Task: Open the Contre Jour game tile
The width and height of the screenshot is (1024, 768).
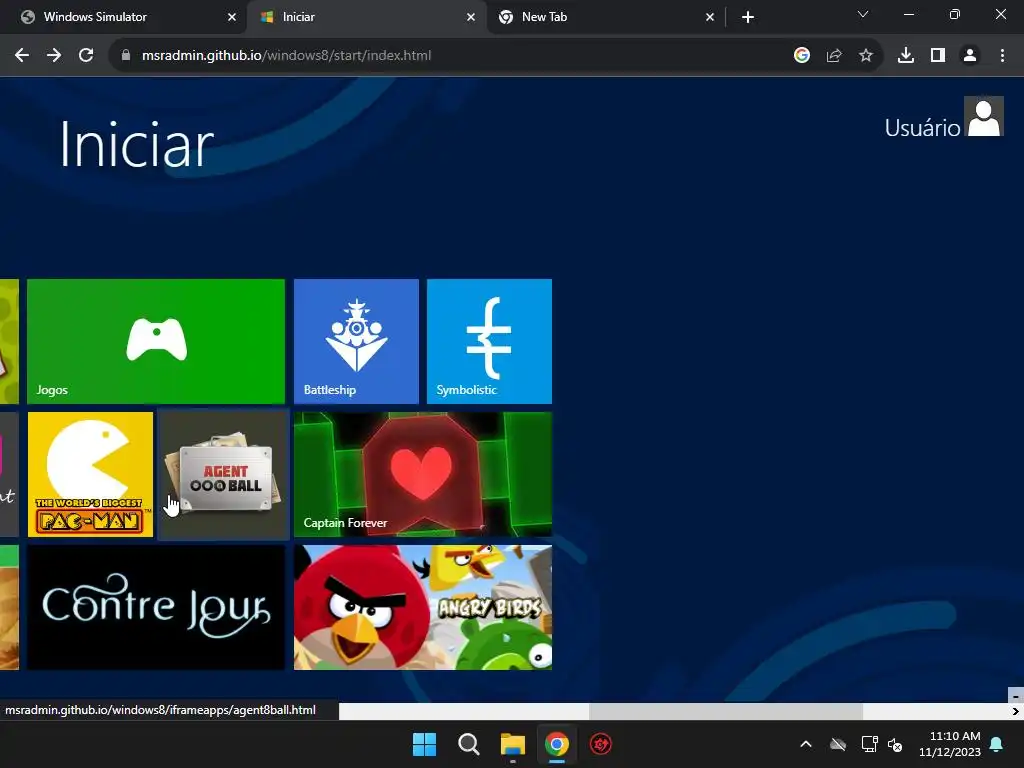Action: pyautogui.click(x=156, y=607)
